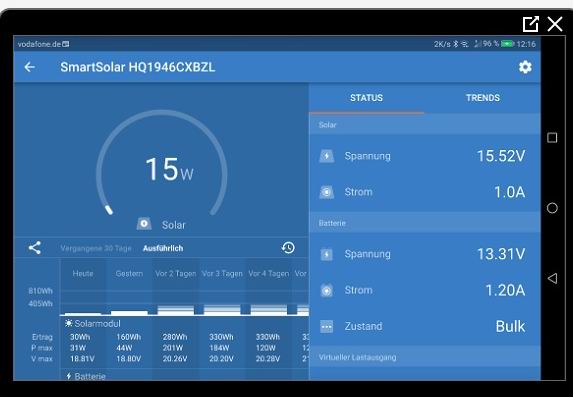This screenshot has width=573, height=397.
Task: Click the vodafone.de carrier label
Action: (x=39, y=44)
